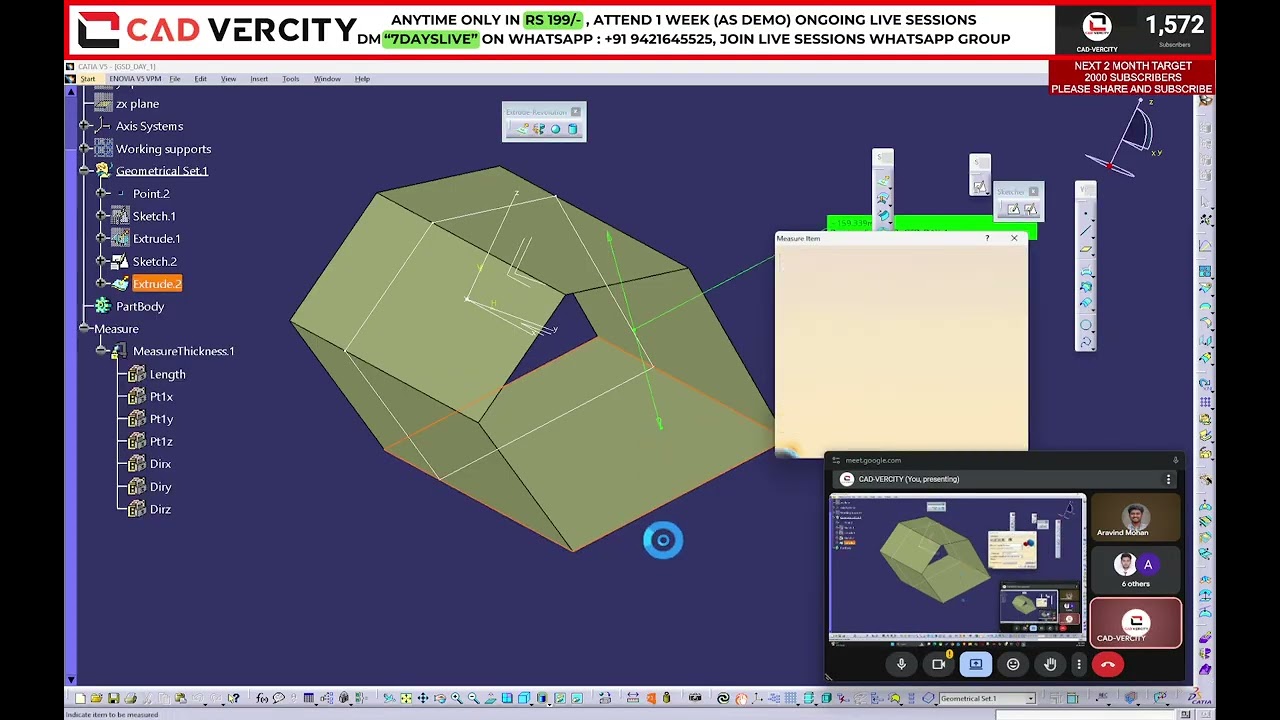Open the File menu
The width and height of the screenshot is (1280, 720).
point(175,79)
